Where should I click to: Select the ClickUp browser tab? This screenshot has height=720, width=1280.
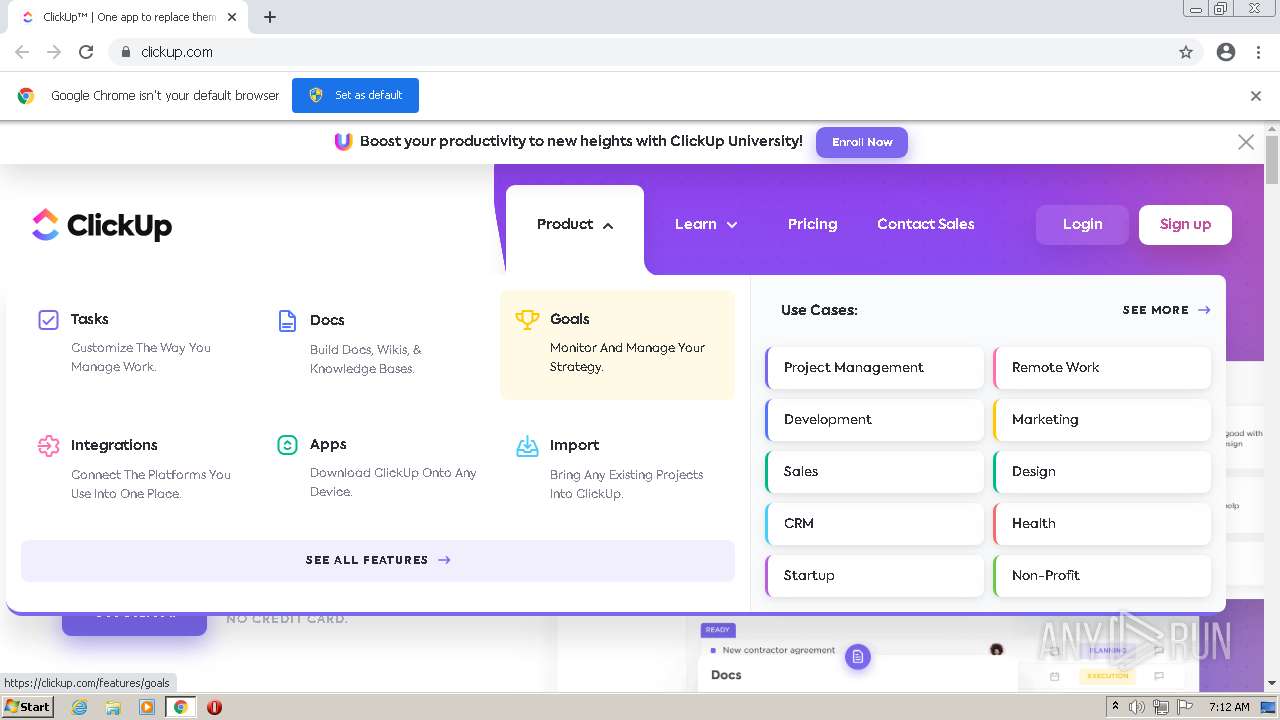(x=128, y=17)
